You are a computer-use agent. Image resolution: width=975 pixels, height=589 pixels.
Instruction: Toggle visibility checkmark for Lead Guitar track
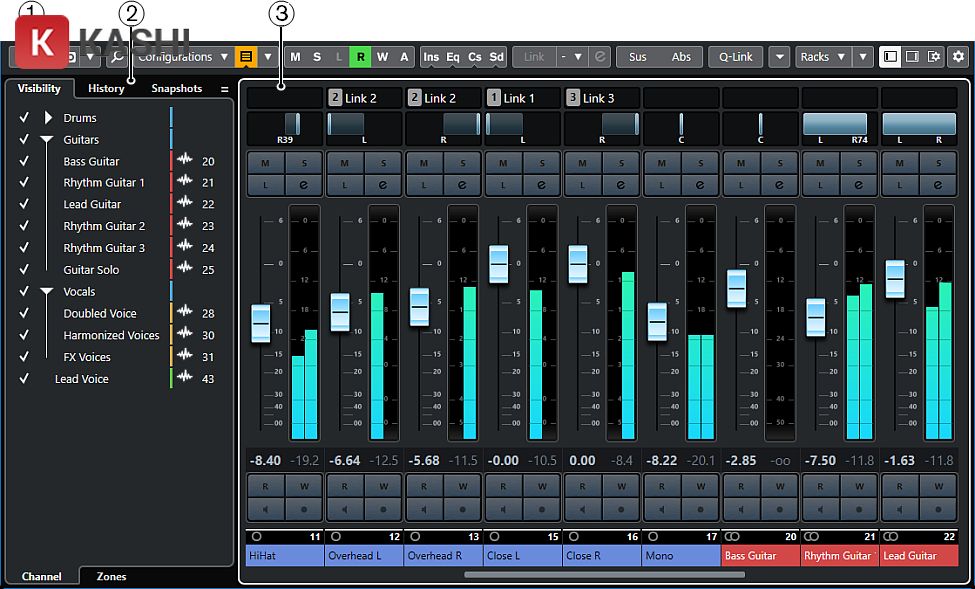25,203
